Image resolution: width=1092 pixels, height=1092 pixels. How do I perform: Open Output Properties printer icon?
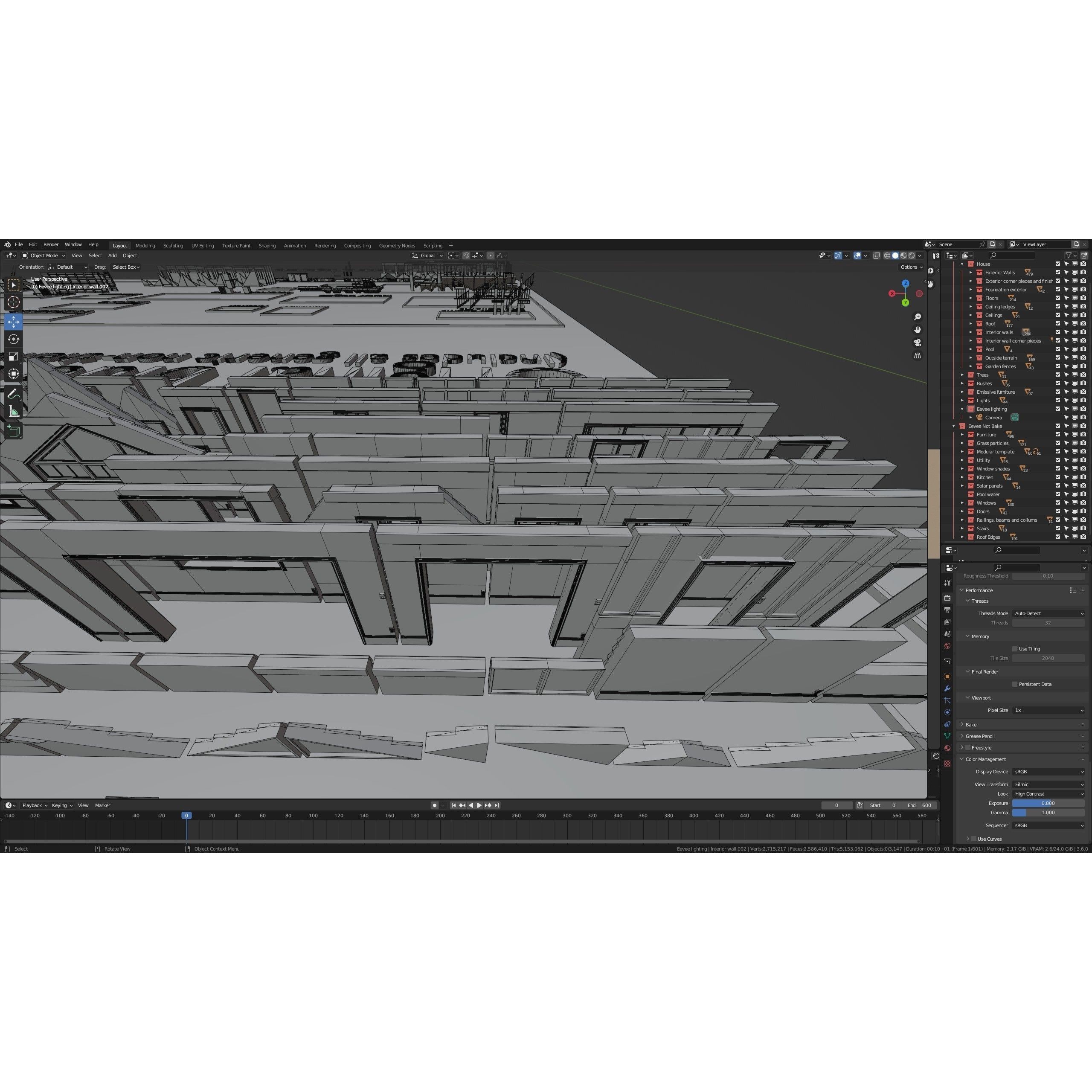947,610
